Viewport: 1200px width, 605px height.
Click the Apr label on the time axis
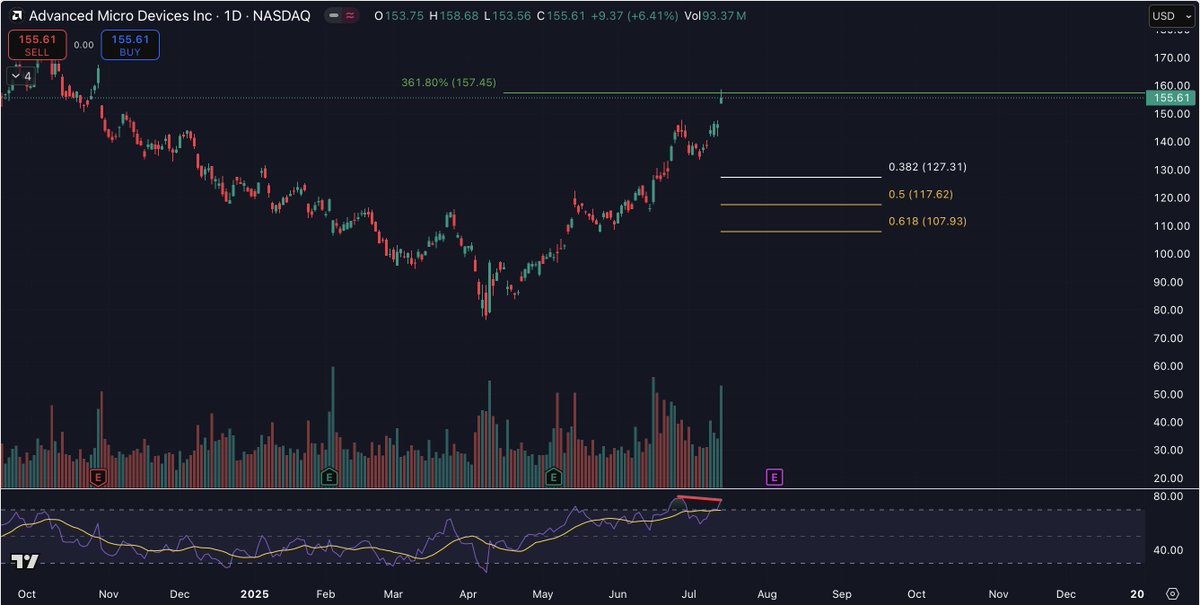[467, 593]
